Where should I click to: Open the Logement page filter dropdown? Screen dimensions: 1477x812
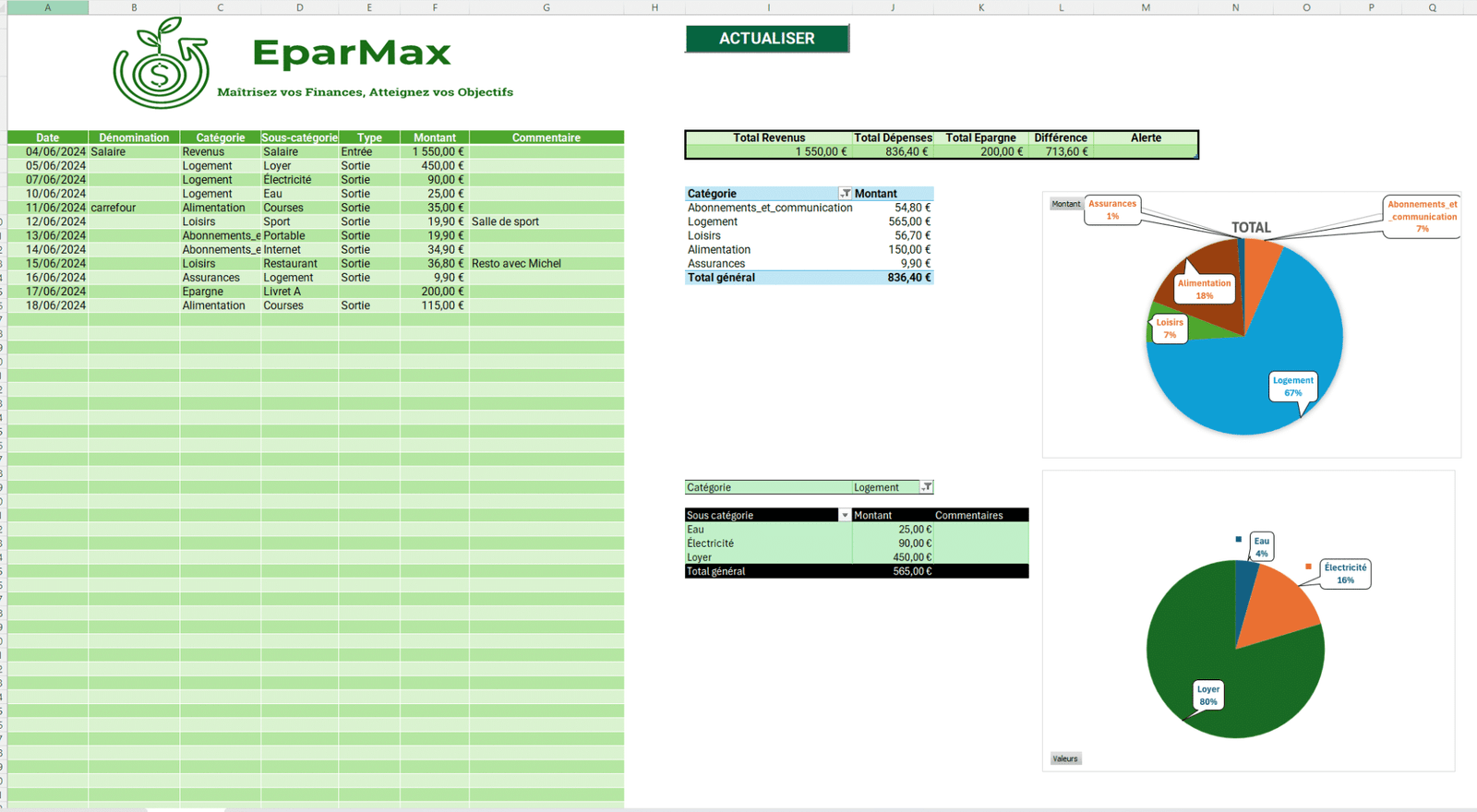pyautogui.click(x=927, y=487)
